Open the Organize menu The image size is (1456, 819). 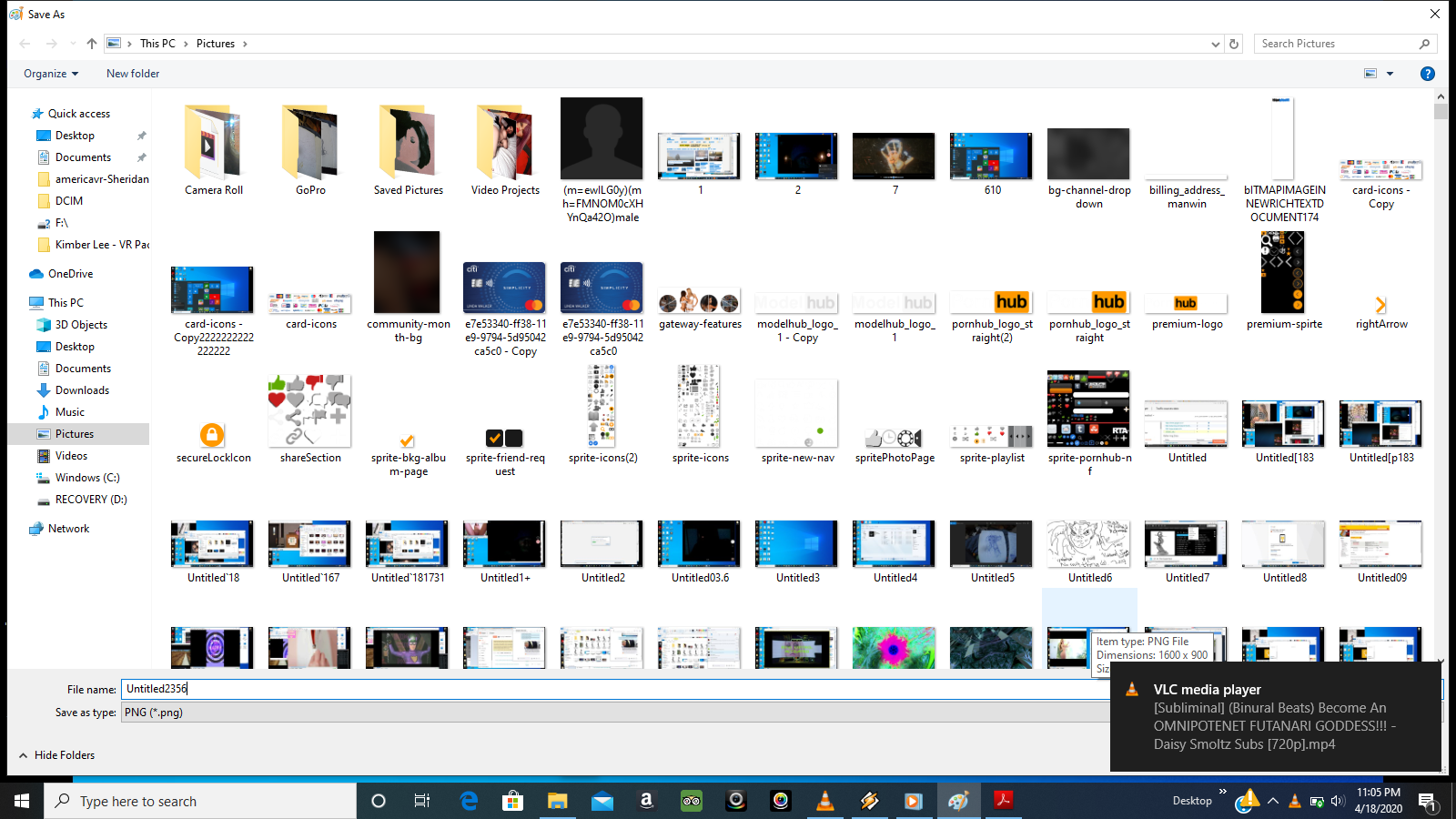(x=51, y=74)
